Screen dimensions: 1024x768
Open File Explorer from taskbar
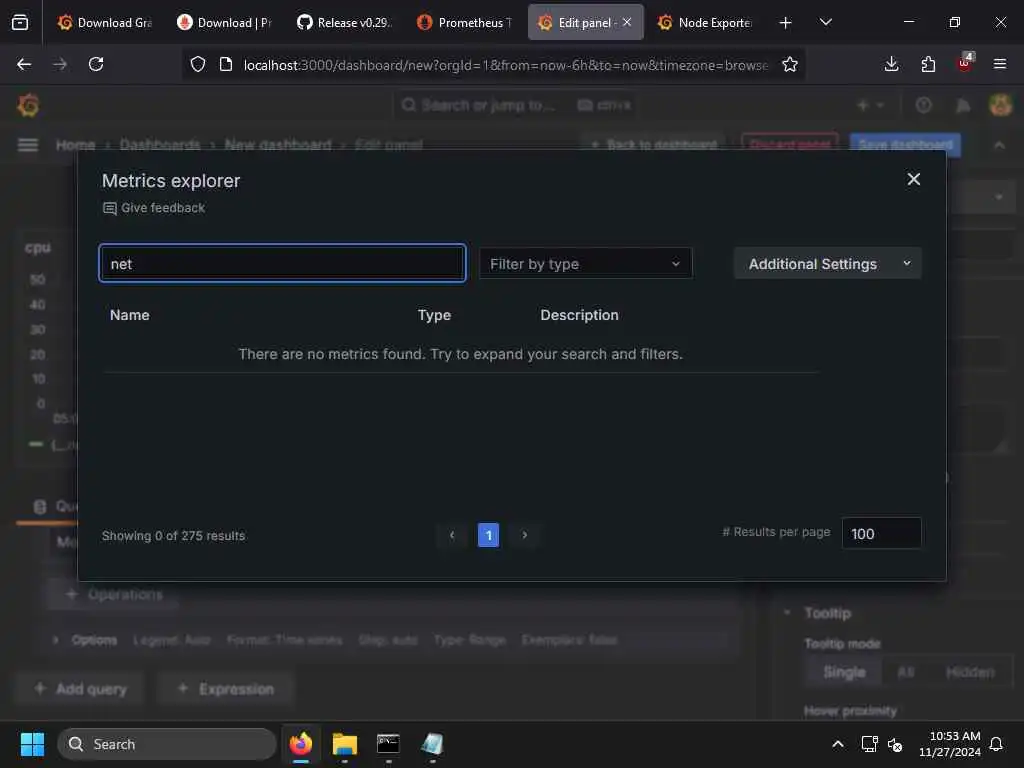click(344, 744)
